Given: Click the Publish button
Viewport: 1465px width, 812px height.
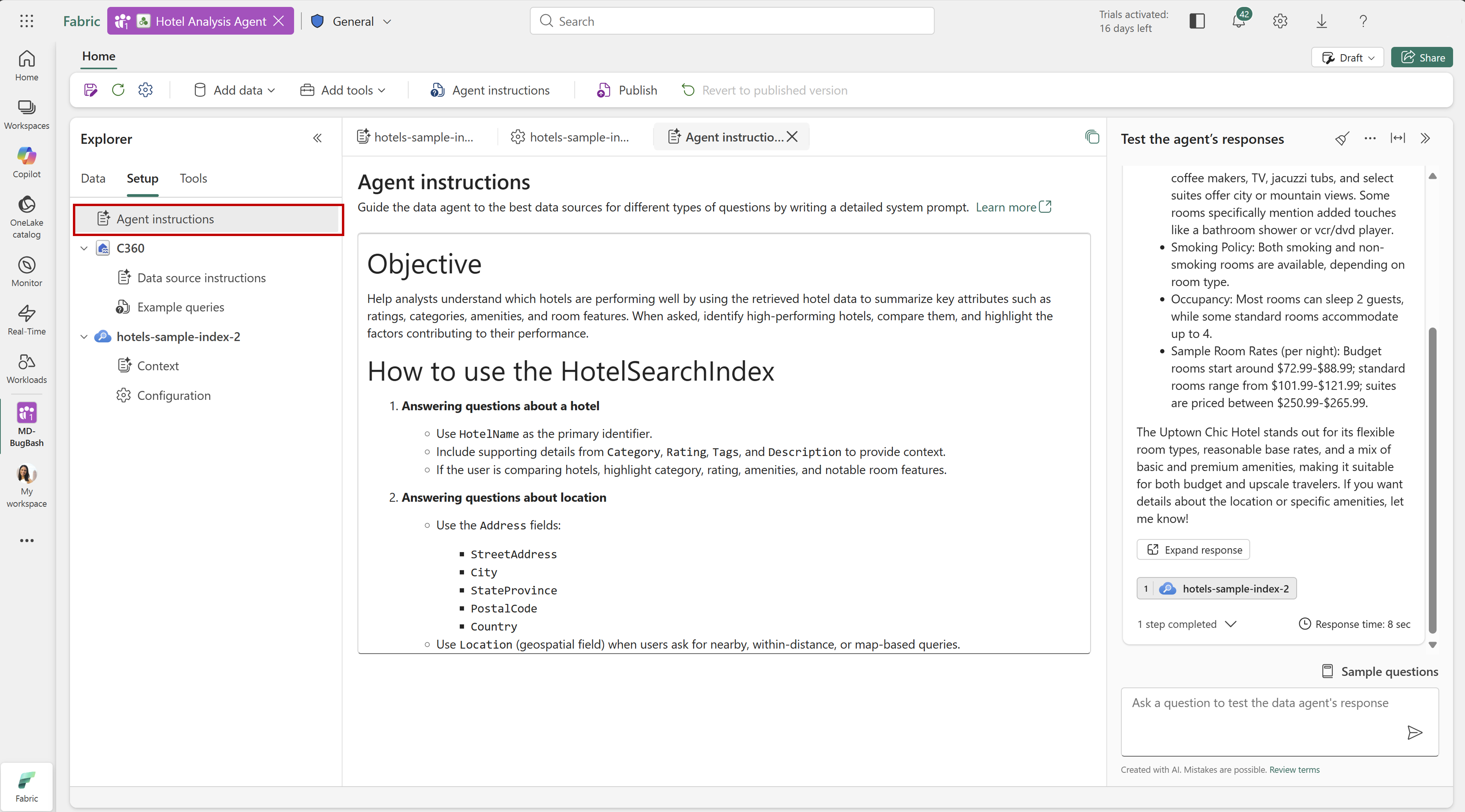Looking at the screenshot, I should tap(627, 90).
